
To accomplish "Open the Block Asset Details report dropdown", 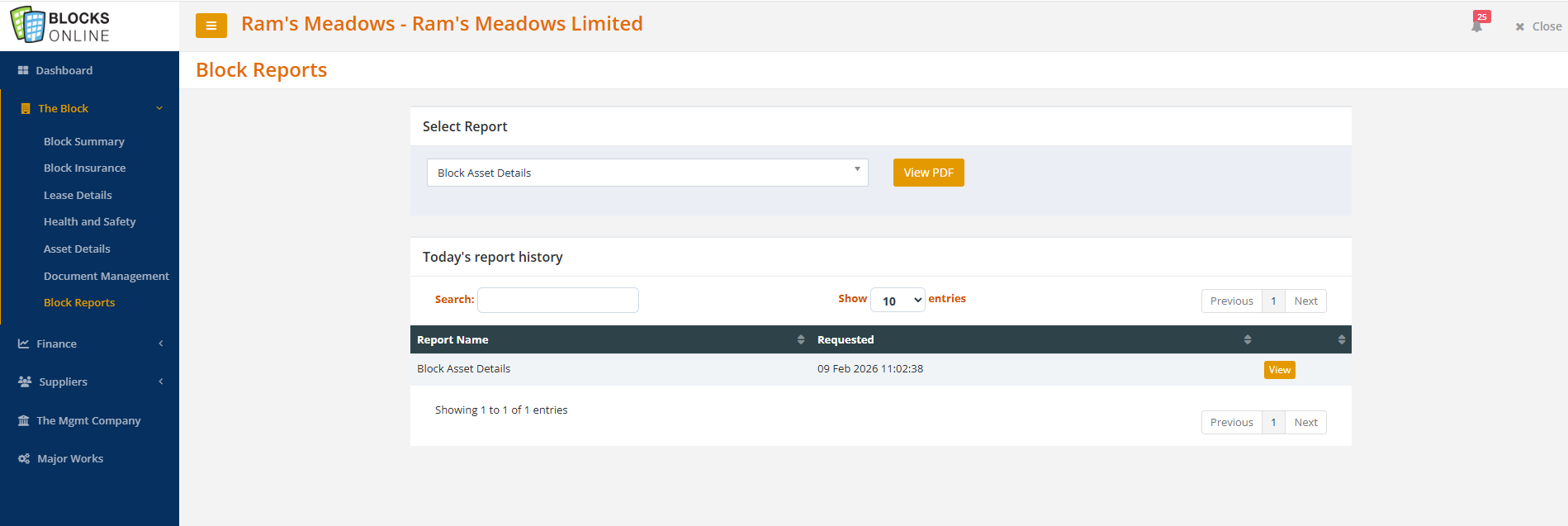I will [647, 173].
